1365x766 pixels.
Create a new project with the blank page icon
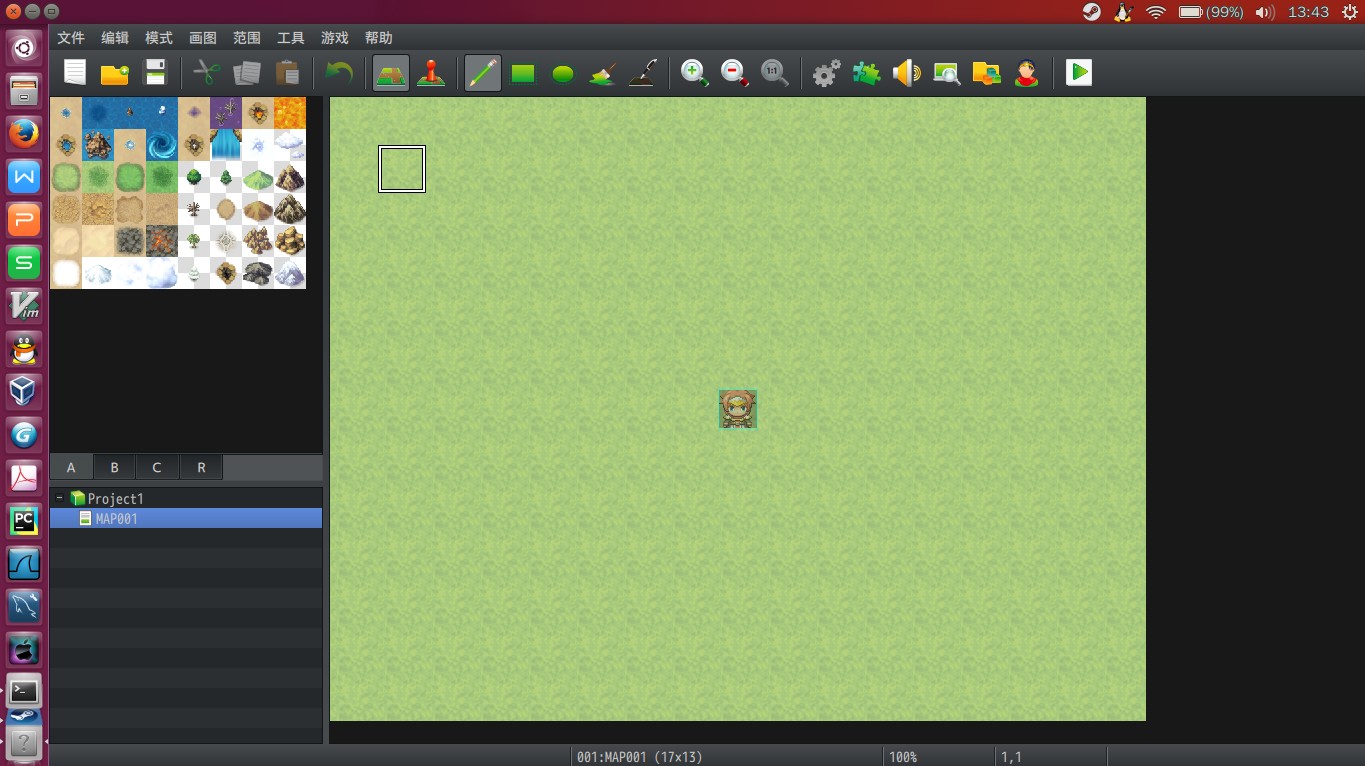75,73
